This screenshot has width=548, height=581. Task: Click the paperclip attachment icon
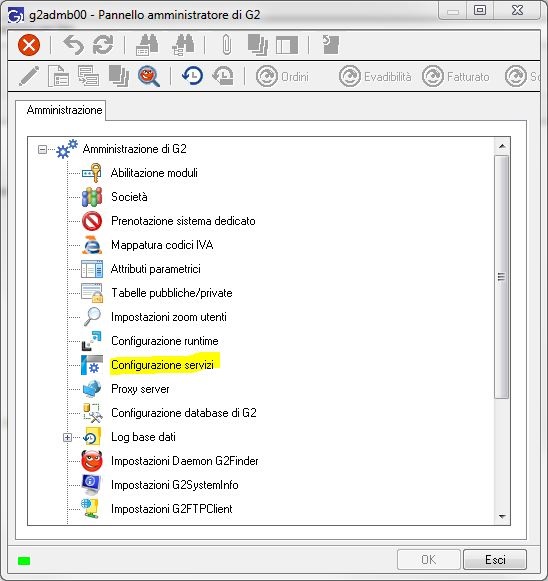[x=227, y=45]
